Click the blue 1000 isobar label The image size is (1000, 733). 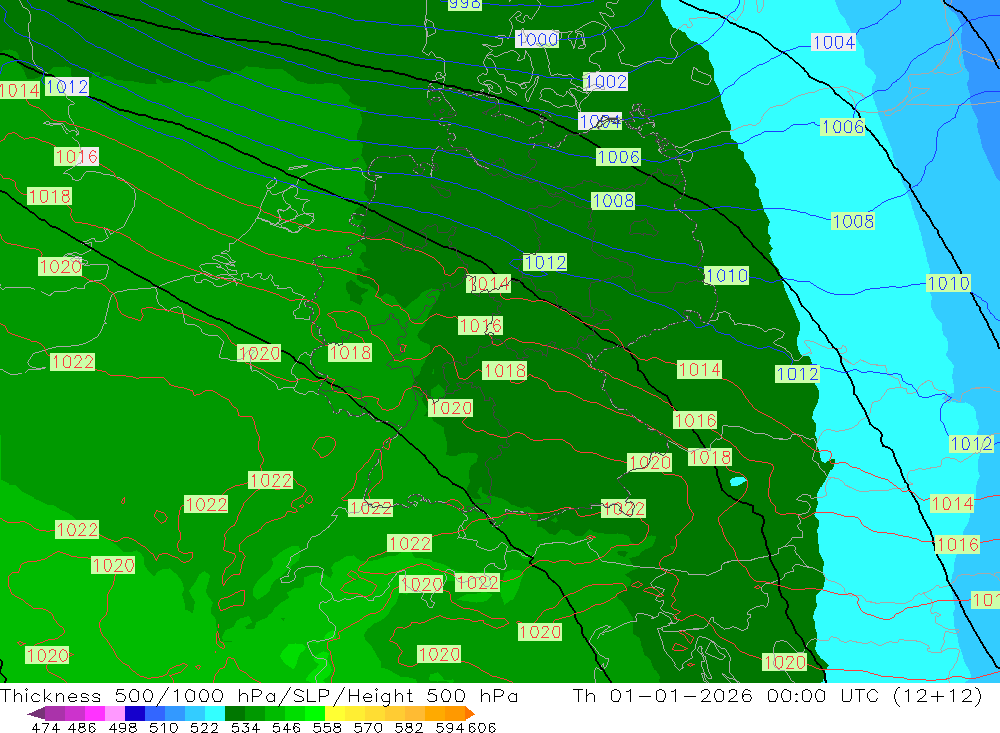tap(537, 40)
